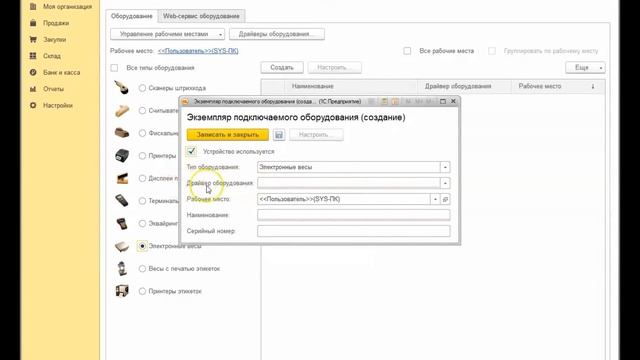The image size is (640, 360).
Task: Click the magnetic card reader device icon
Action: tap(122, 111)
